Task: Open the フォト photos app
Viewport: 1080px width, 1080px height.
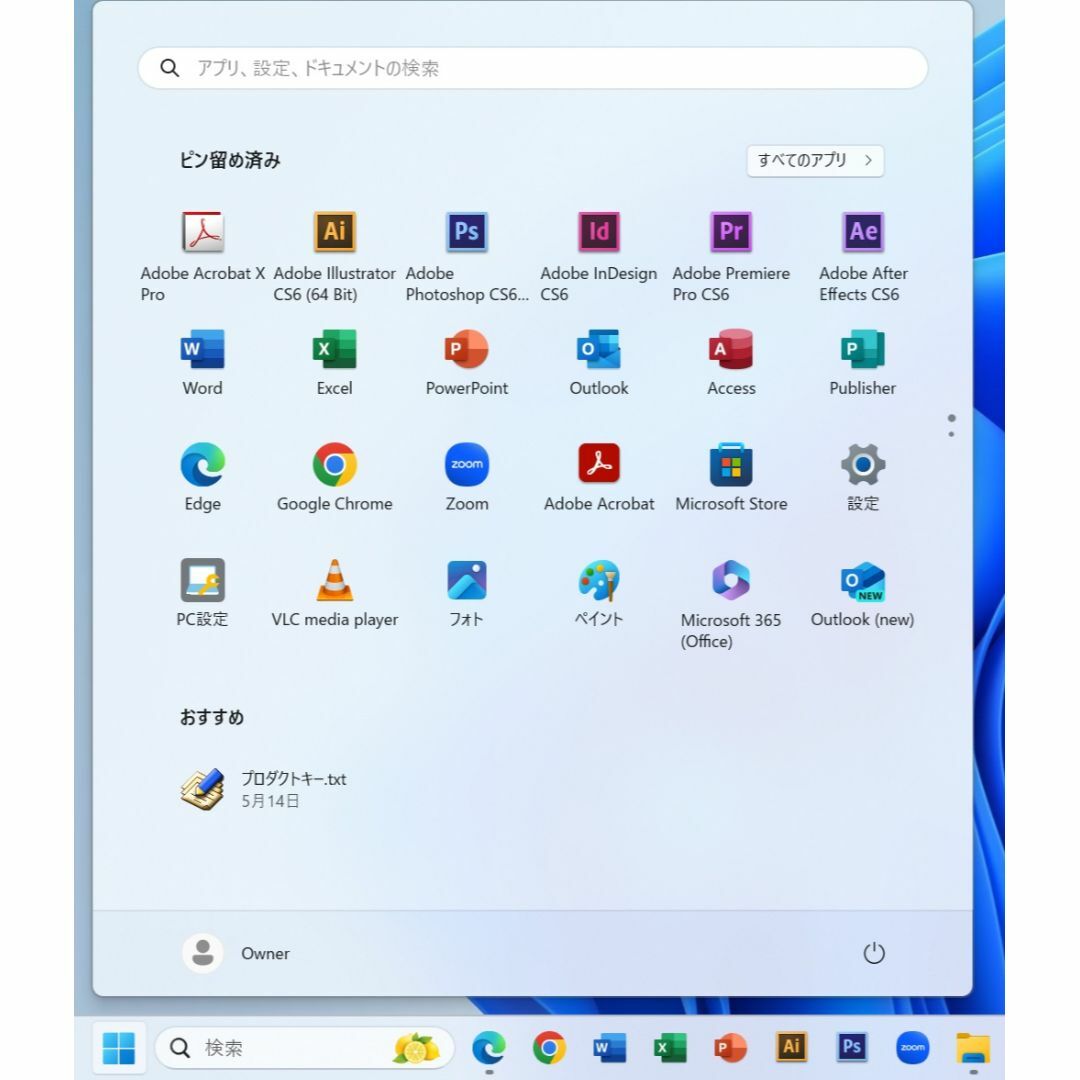Action: click(x=467, y=593)
